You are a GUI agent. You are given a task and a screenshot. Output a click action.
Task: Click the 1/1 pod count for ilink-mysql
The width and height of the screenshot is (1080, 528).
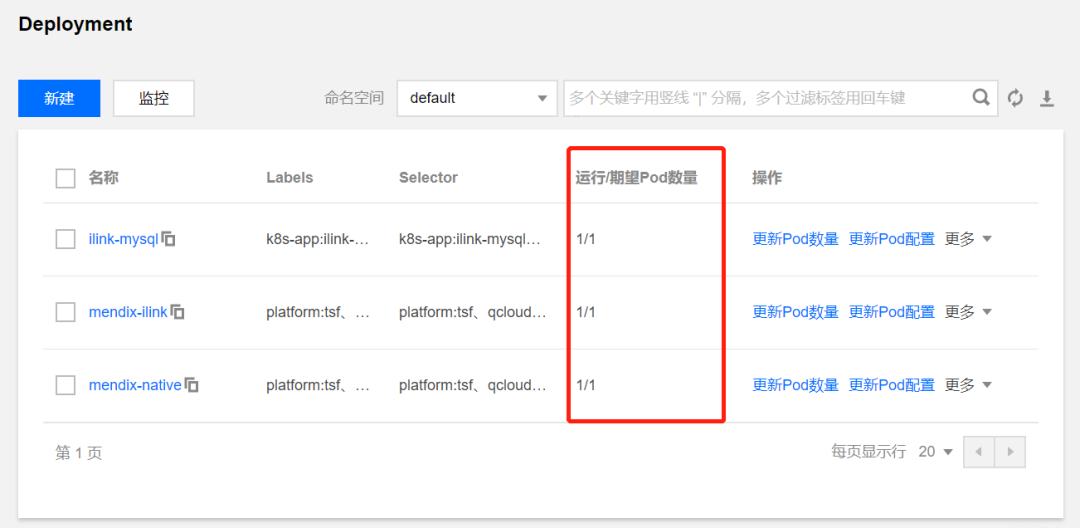coord(585,240)
